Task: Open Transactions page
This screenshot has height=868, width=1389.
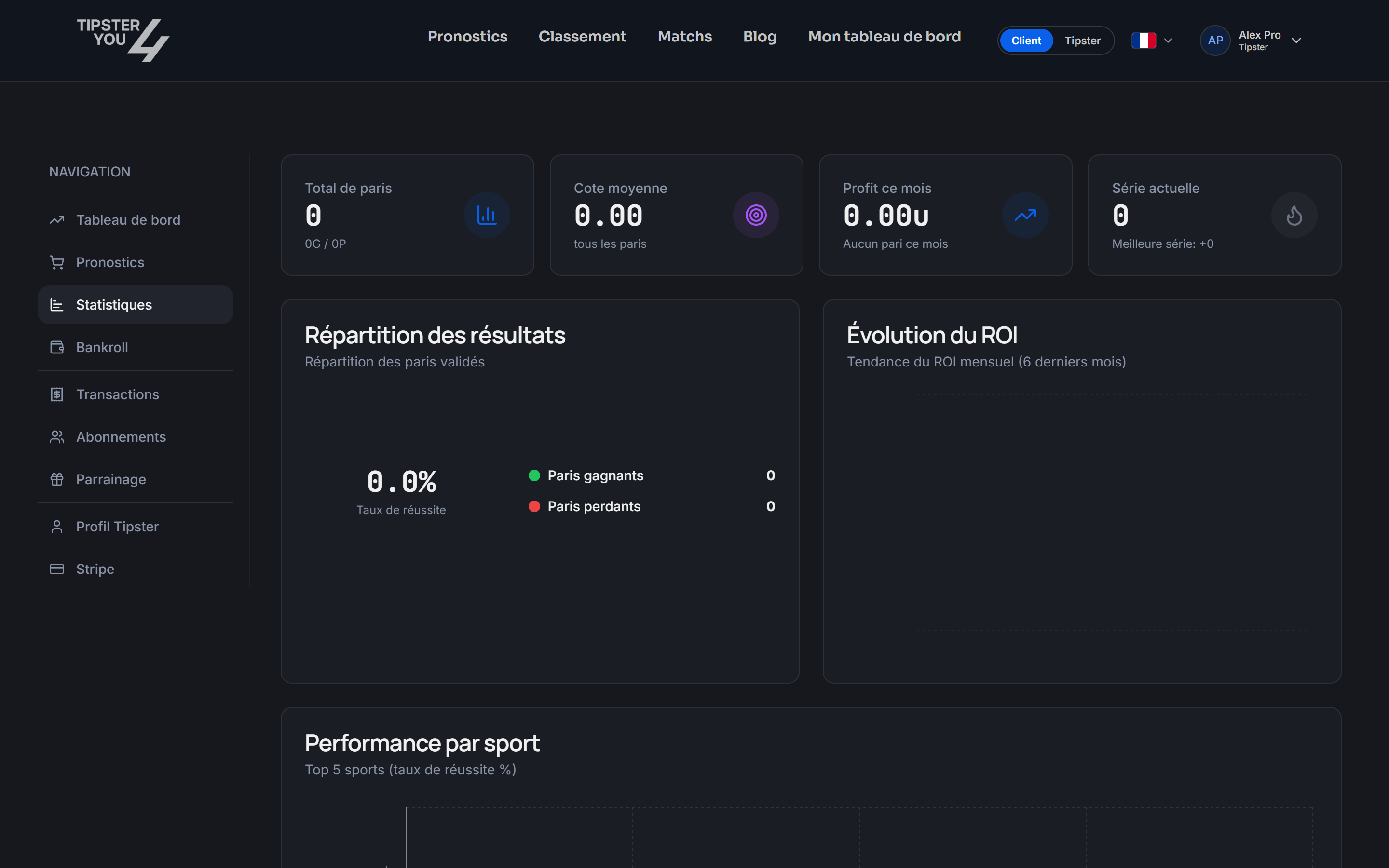Action: (136, 394)
